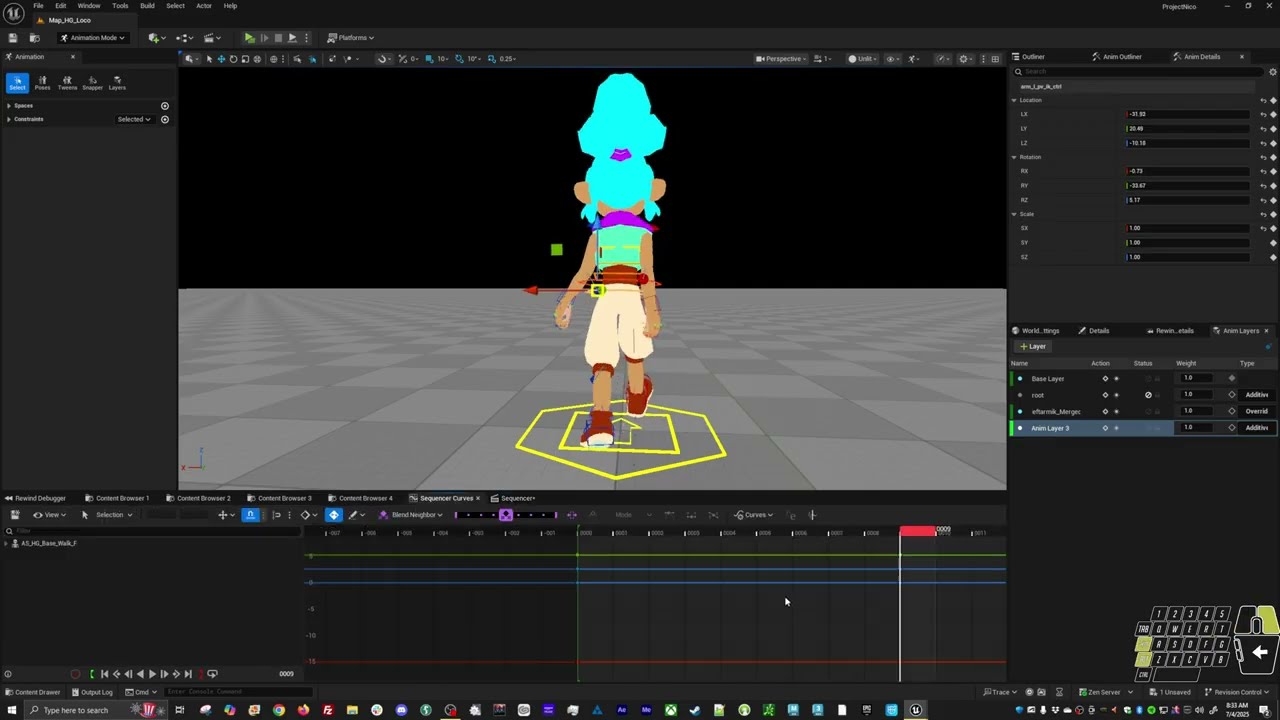This screenshot has height=720, width=1280.
Task: Open the Platforms dropdown
Action: click(x=351, y=38)
